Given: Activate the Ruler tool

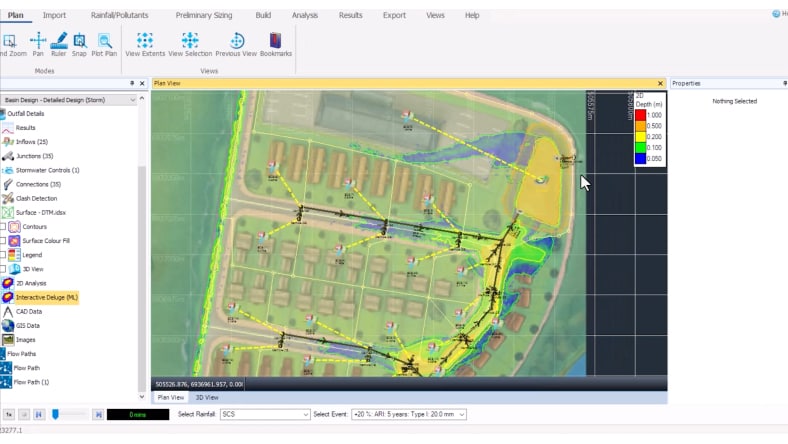Looking at the screenshot, I should 58,44.
